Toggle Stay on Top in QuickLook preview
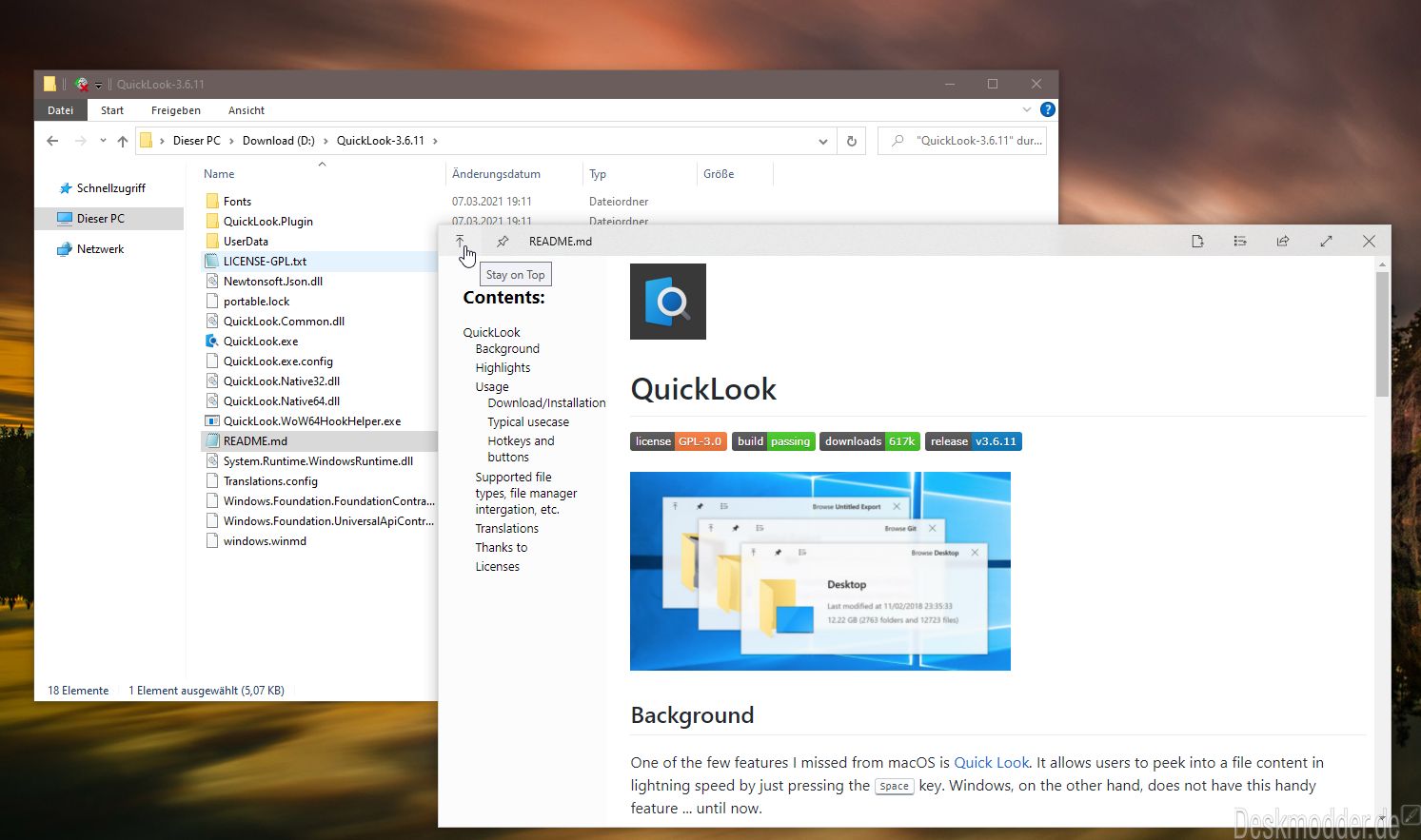 point(460,241)
